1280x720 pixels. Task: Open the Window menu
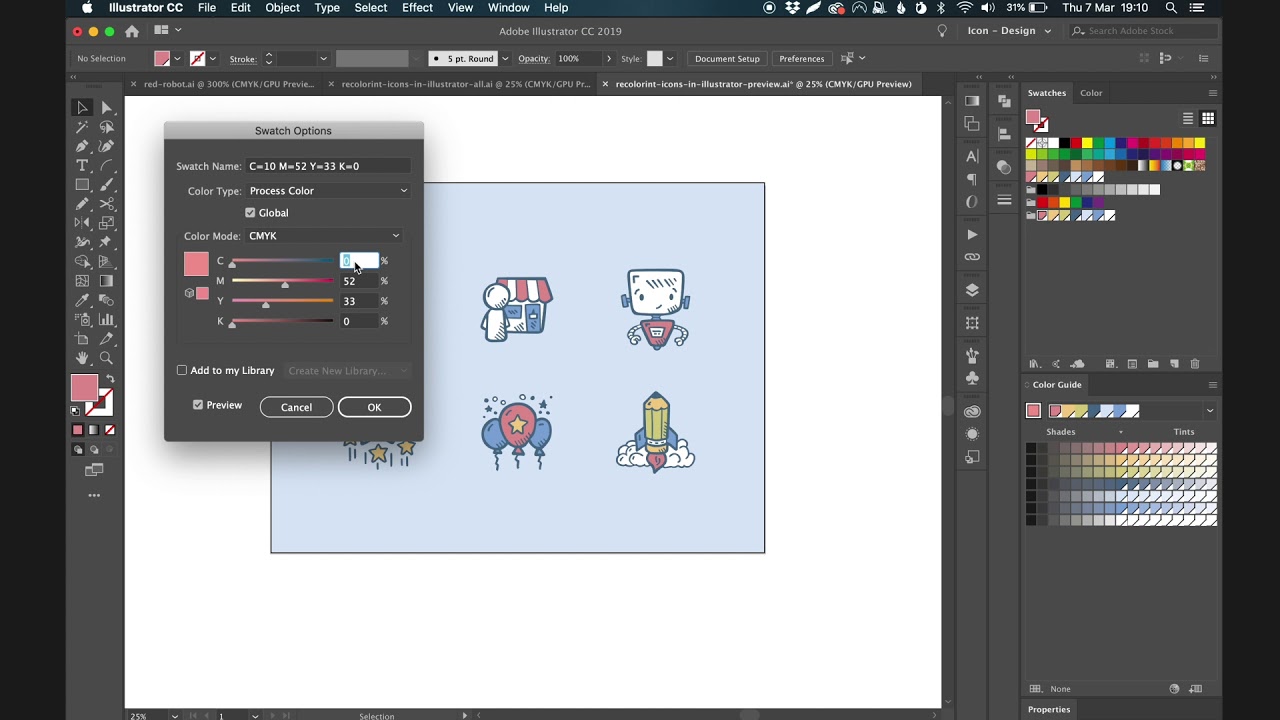508,8
